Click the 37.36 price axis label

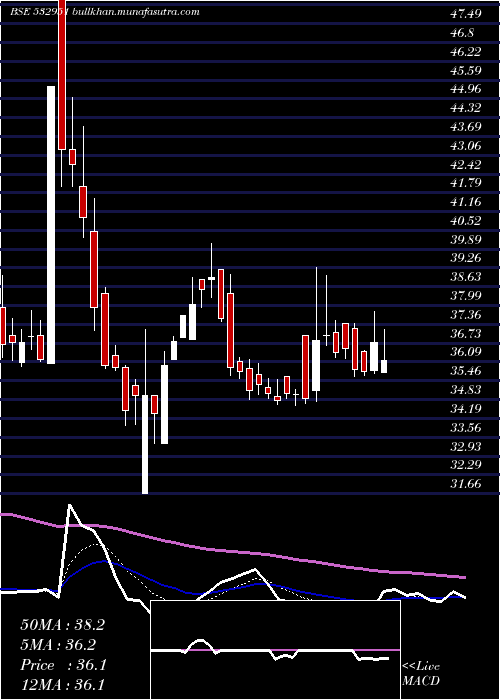click(466, 315)
